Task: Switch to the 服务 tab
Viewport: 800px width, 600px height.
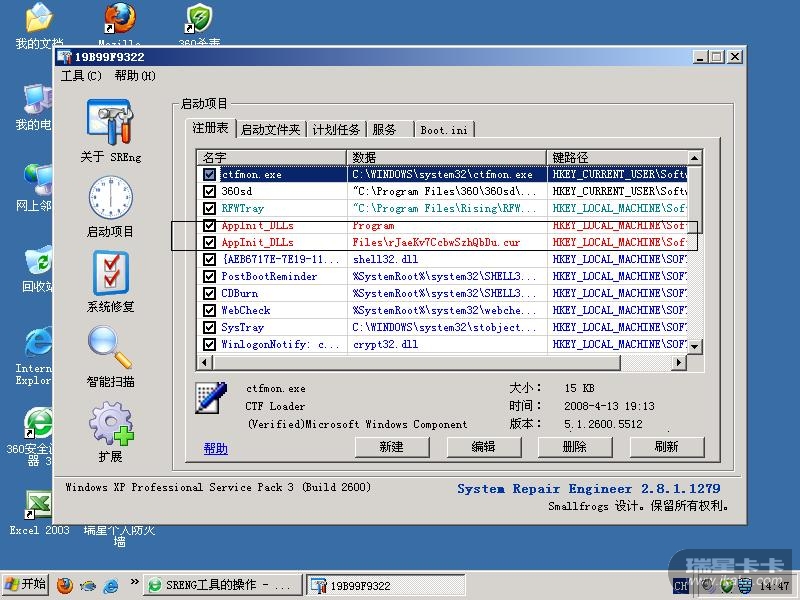Action: point(389,130)
